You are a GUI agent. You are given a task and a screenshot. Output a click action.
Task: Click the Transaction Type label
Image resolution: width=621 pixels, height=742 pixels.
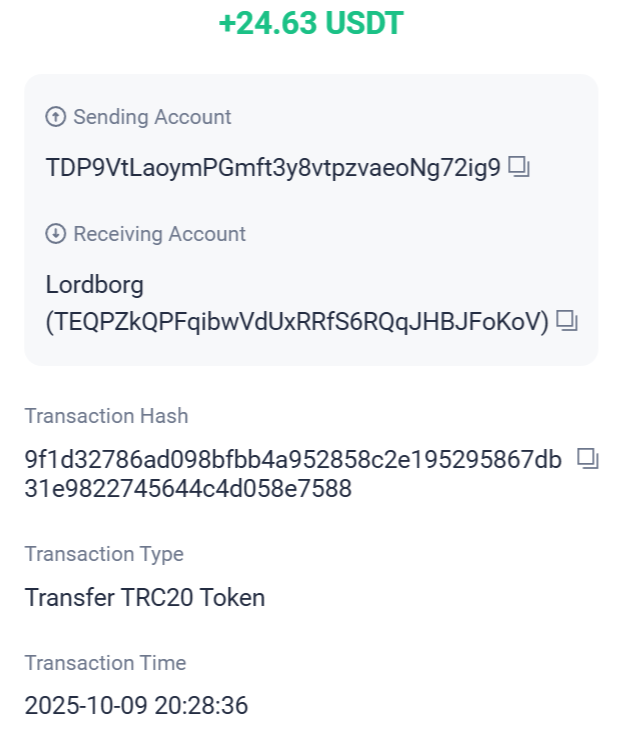coord(104,554)
